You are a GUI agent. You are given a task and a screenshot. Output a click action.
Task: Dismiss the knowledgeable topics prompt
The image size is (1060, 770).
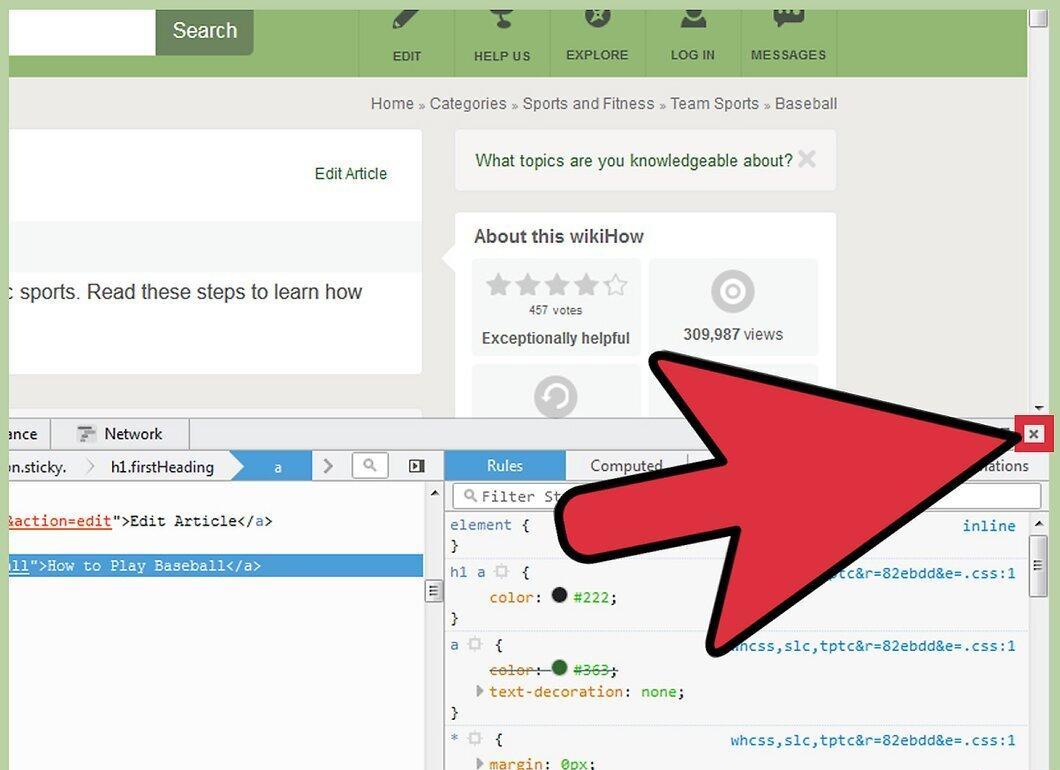806,159
